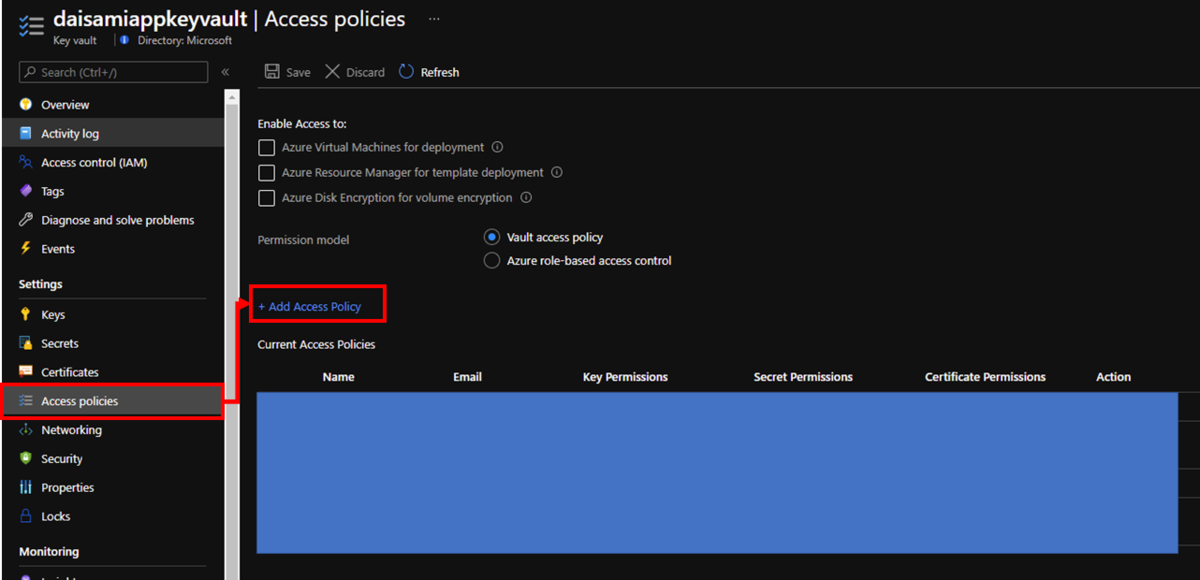Click the Certificates icon in sidebar

[26, 372]
